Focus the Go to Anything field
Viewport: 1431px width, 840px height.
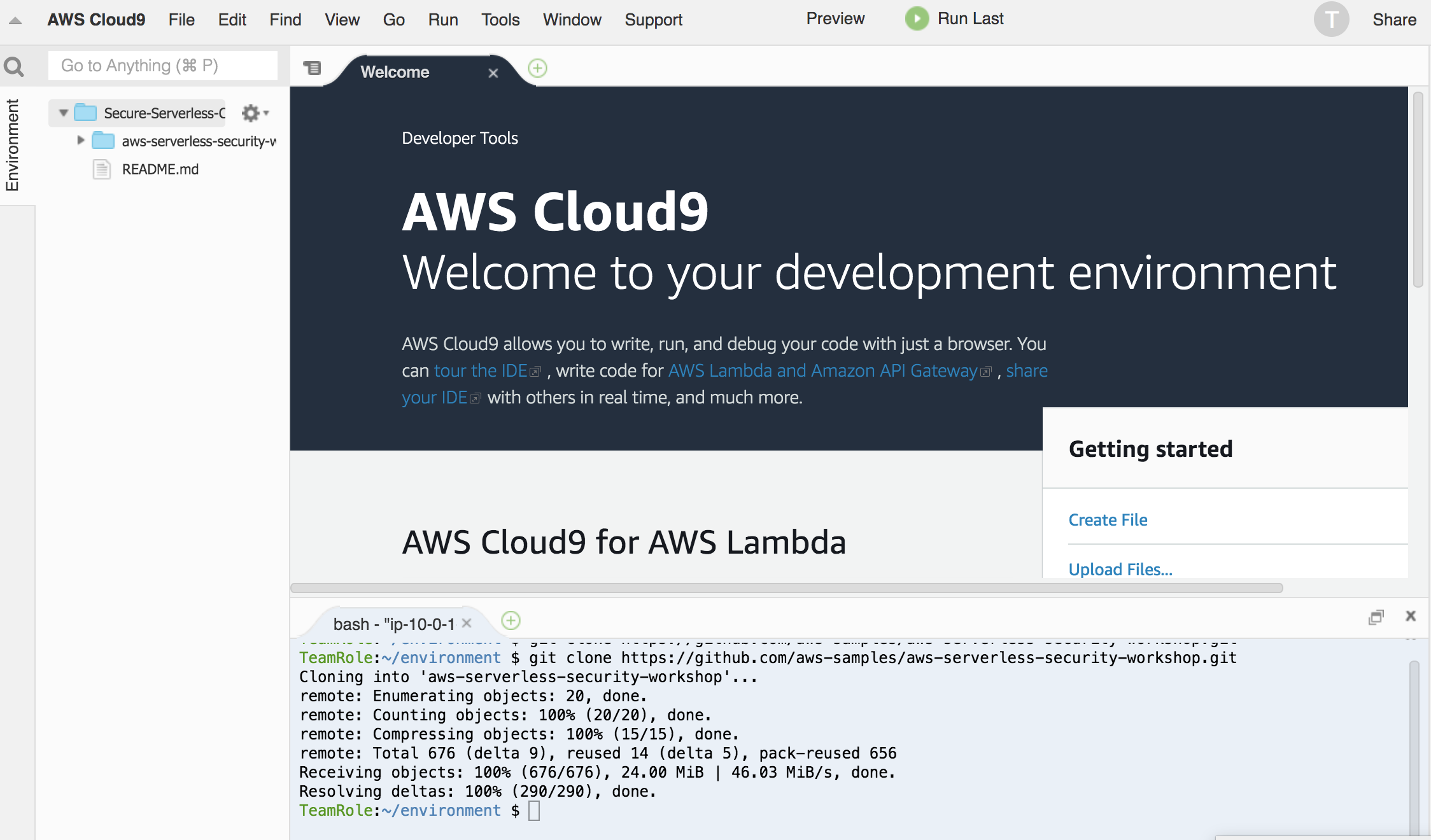pyautogui.click(x=163, y=66)
